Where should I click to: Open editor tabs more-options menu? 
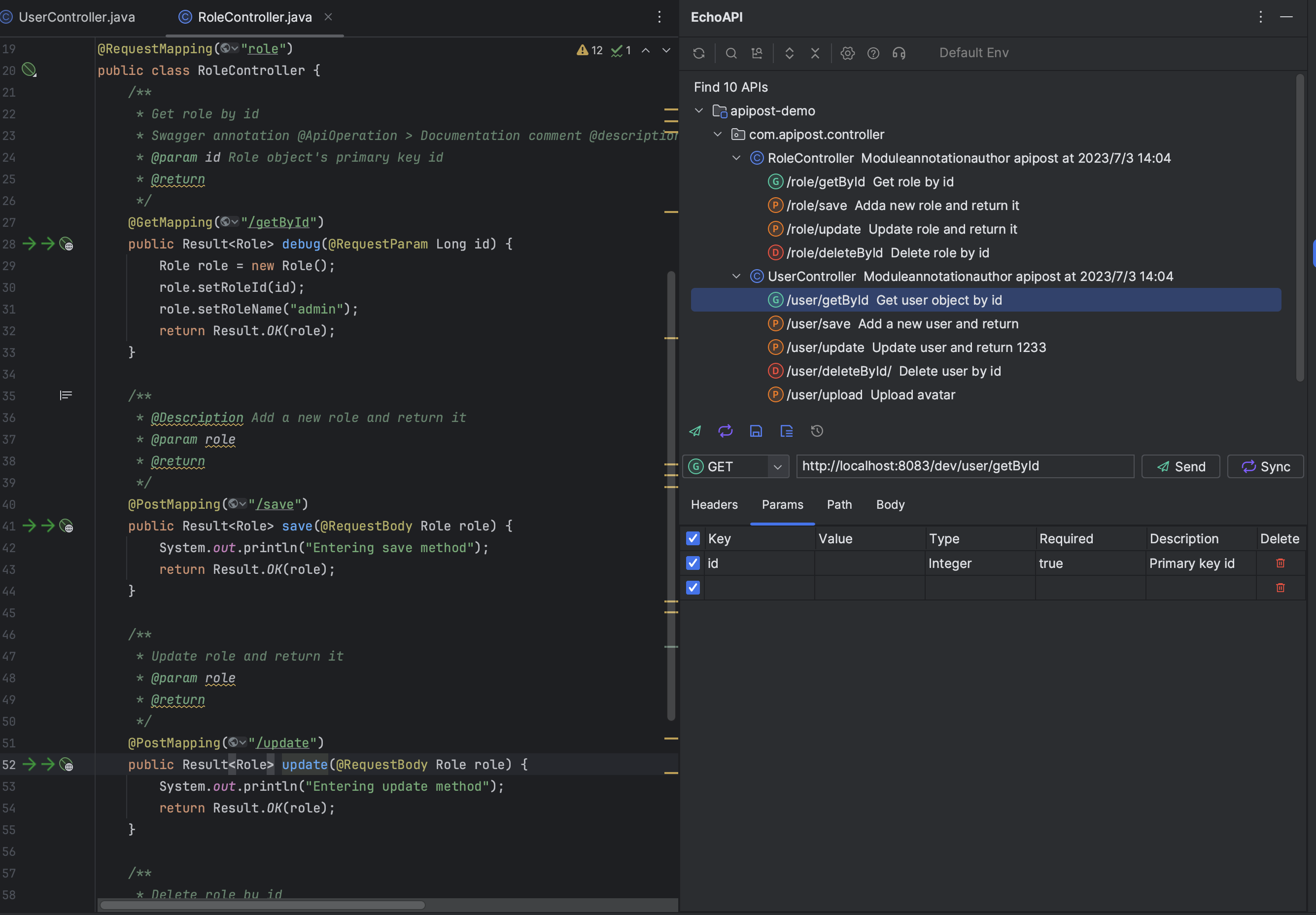click(x=659, y=17)
